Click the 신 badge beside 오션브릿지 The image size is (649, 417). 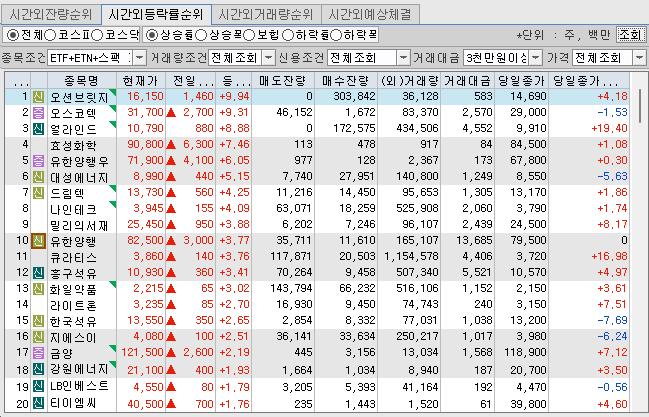pos(38,97)
